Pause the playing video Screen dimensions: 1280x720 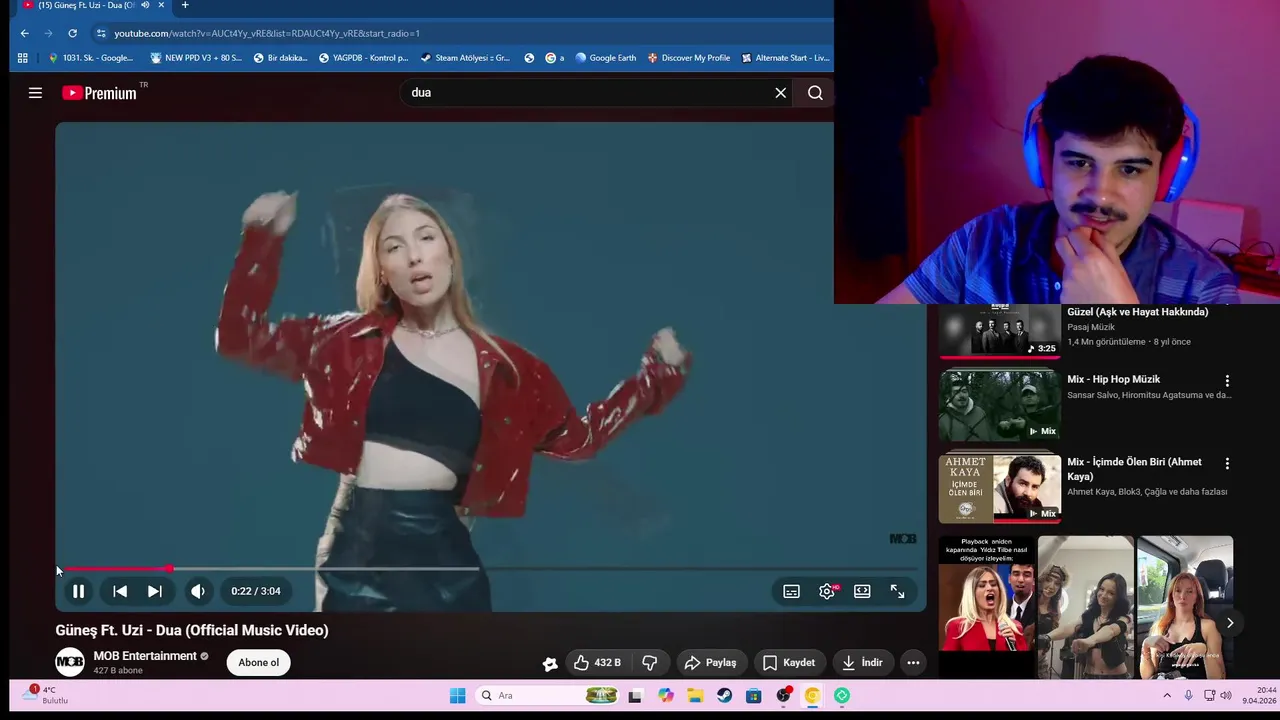pos(78,591)
